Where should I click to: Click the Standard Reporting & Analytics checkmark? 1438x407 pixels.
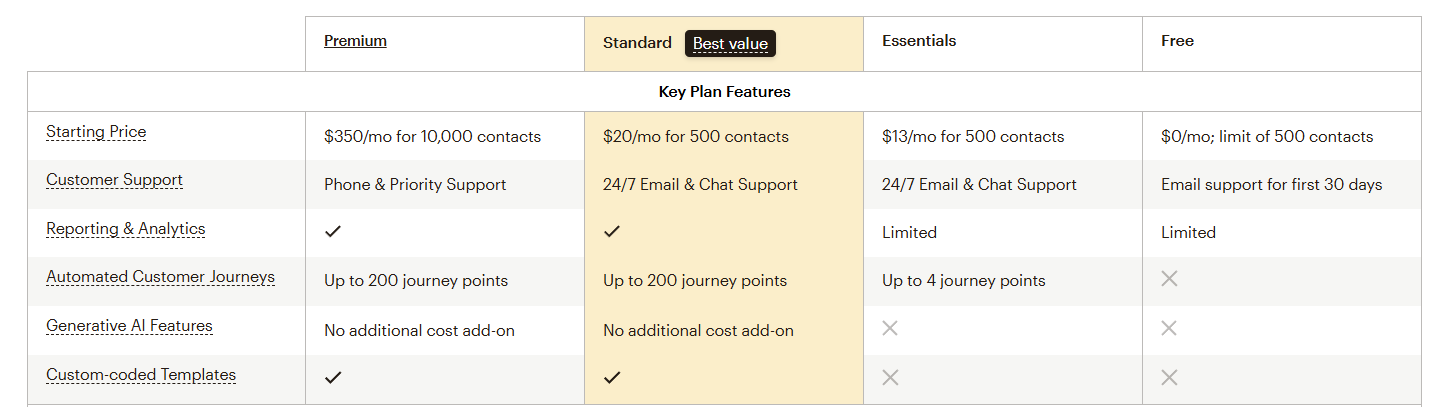coord(612,231)
